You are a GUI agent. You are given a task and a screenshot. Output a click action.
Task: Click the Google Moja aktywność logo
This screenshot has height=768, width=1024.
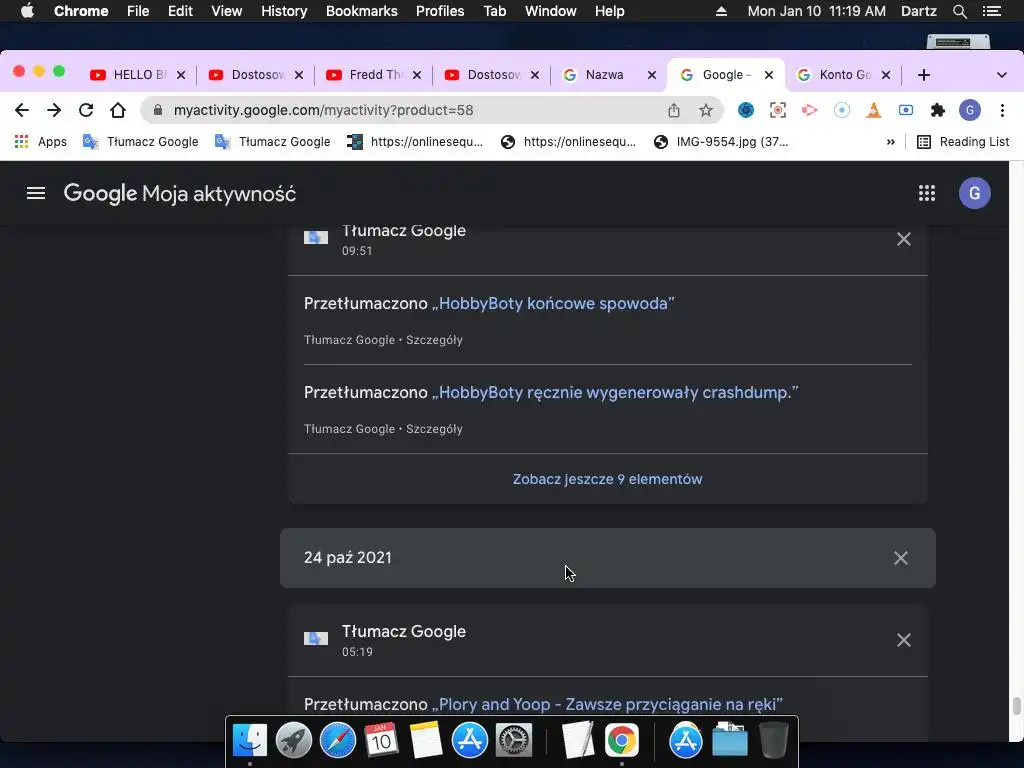pos(180,194)
